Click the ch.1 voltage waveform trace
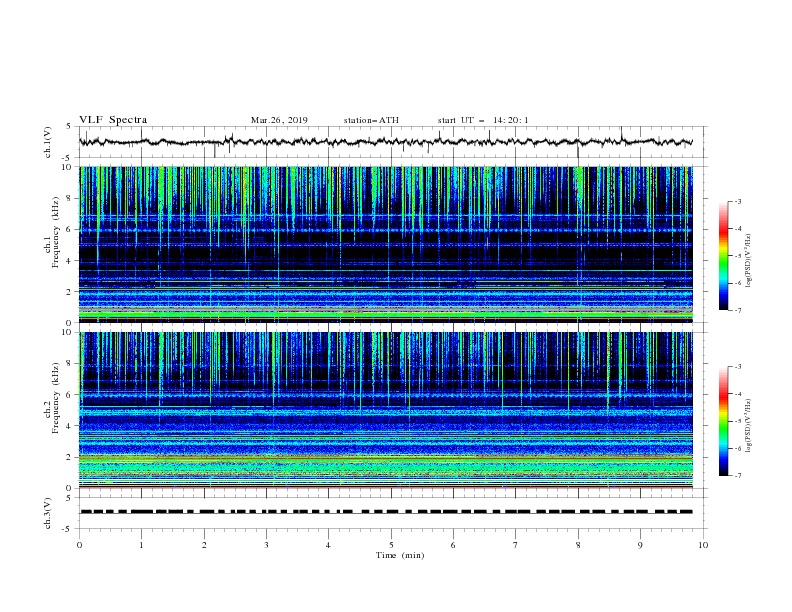 pos(386,142)
